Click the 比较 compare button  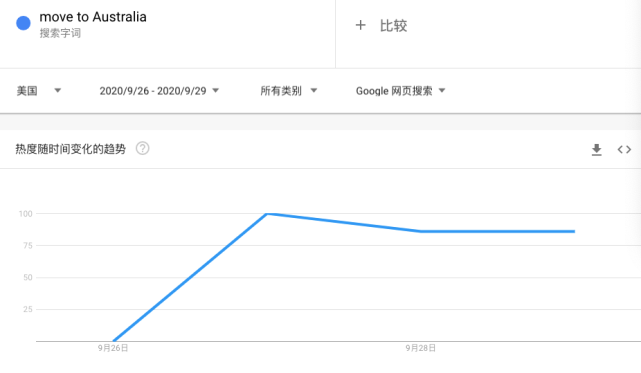393,25
